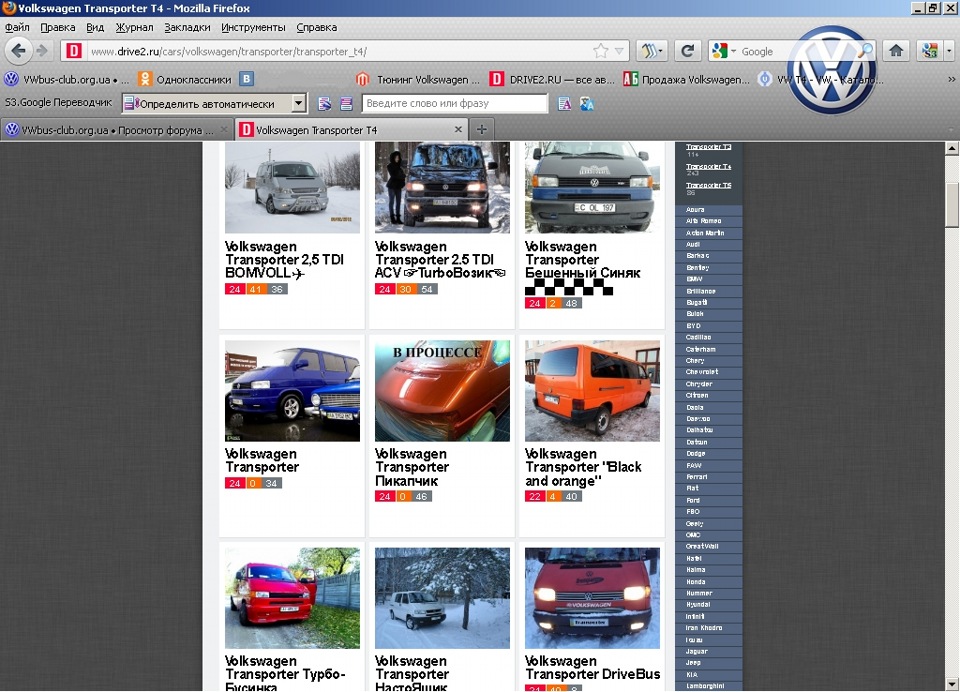Click the red D site identity icon
The height and width of the screenshot is (692, 960).
73,51
